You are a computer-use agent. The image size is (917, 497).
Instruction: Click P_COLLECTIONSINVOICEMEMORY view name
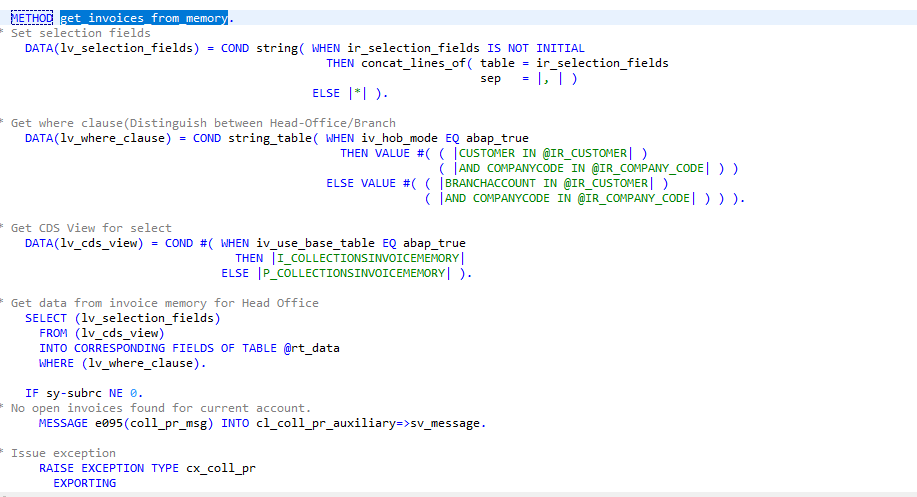[354, 273]
